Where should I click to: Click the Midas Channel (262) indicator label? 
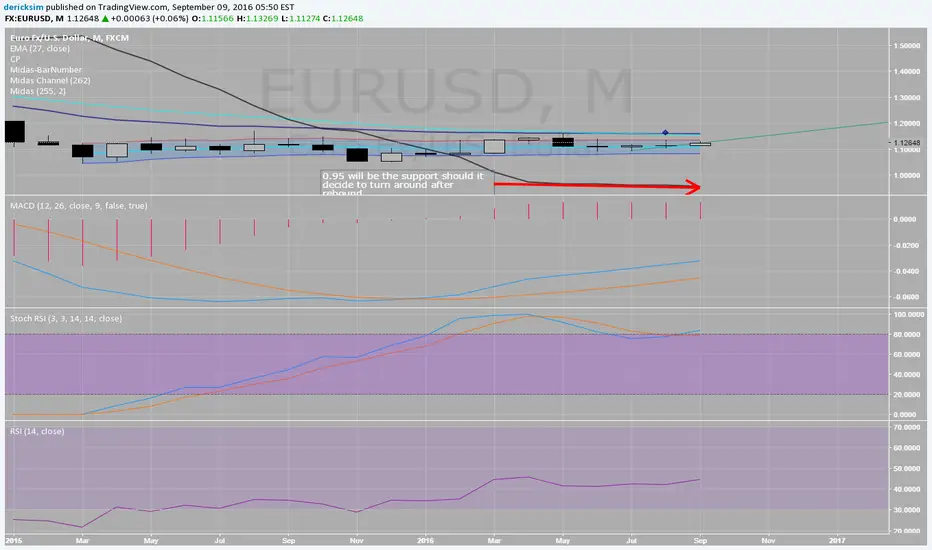(50, 80)
